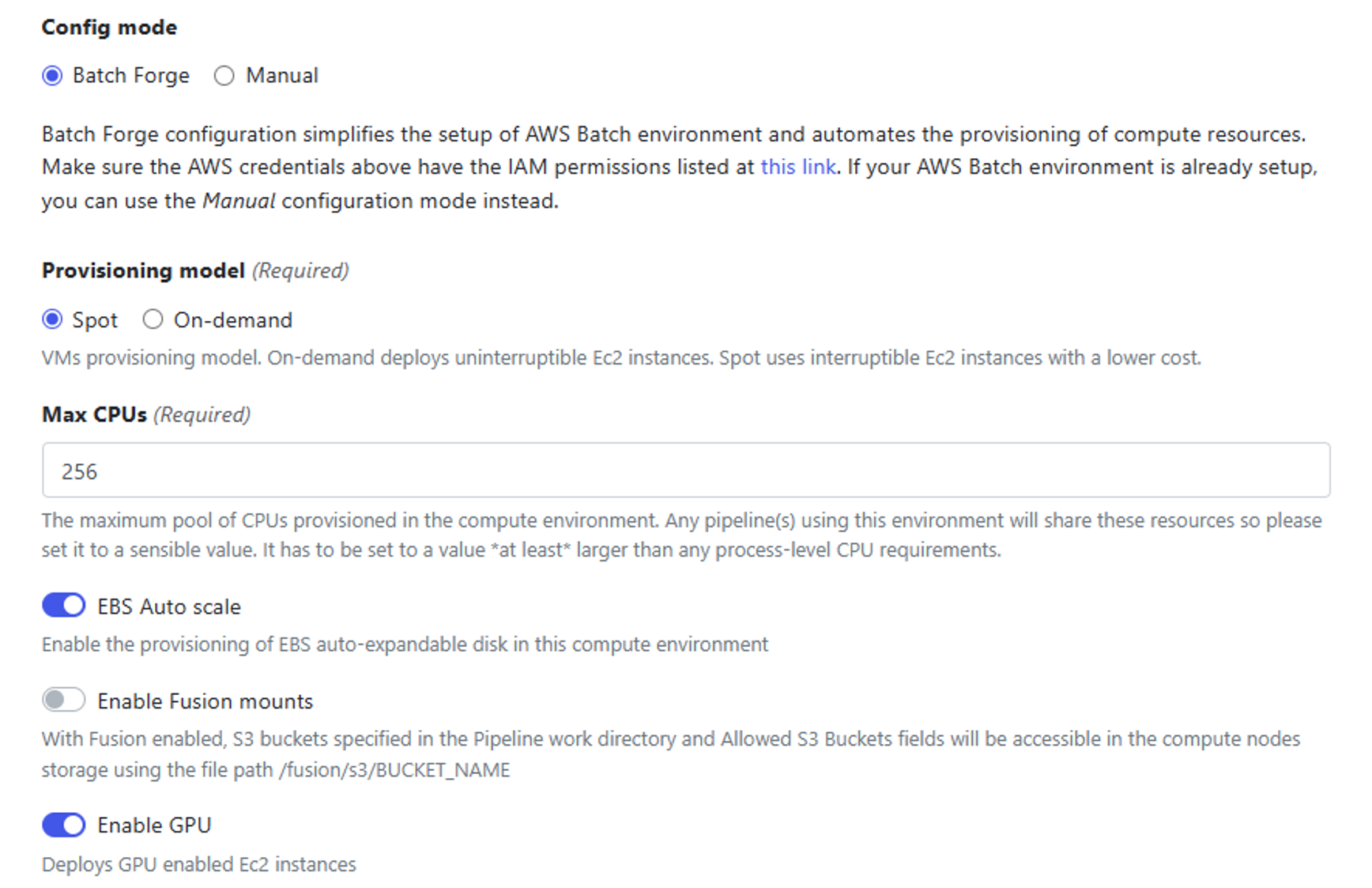
Task: Click the 'Enable Fusion mounts' label text
Action: point(205,701)
